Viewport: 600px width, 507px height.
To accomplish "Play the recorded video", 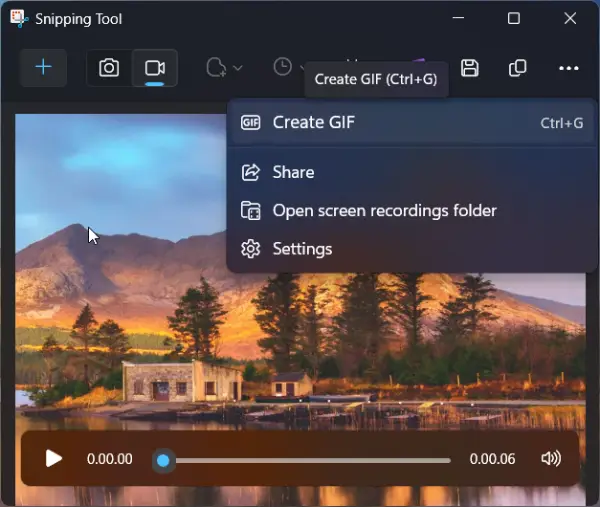I will tap(54, 458).
